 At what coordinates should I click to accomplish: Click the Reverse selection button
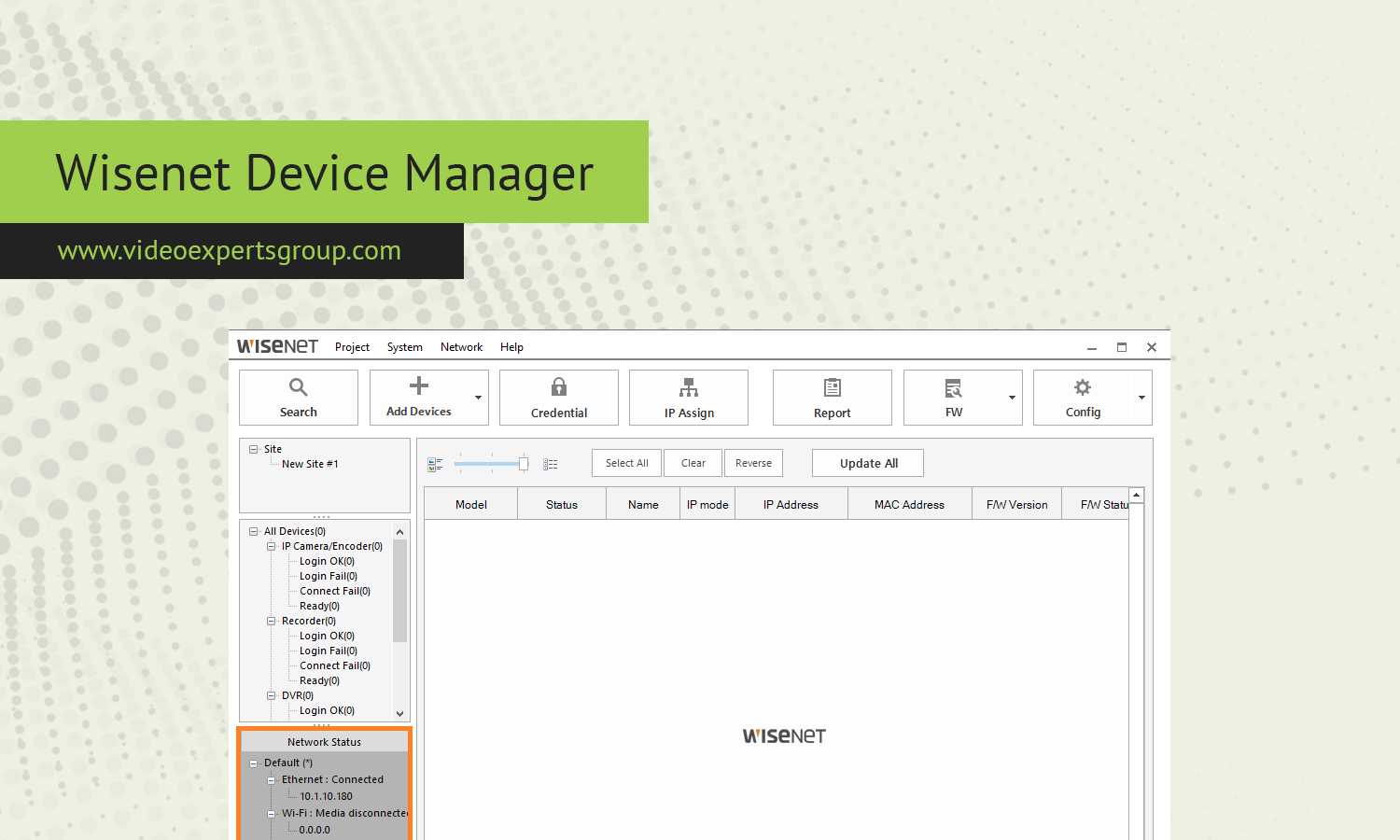(x=753, y=463)
